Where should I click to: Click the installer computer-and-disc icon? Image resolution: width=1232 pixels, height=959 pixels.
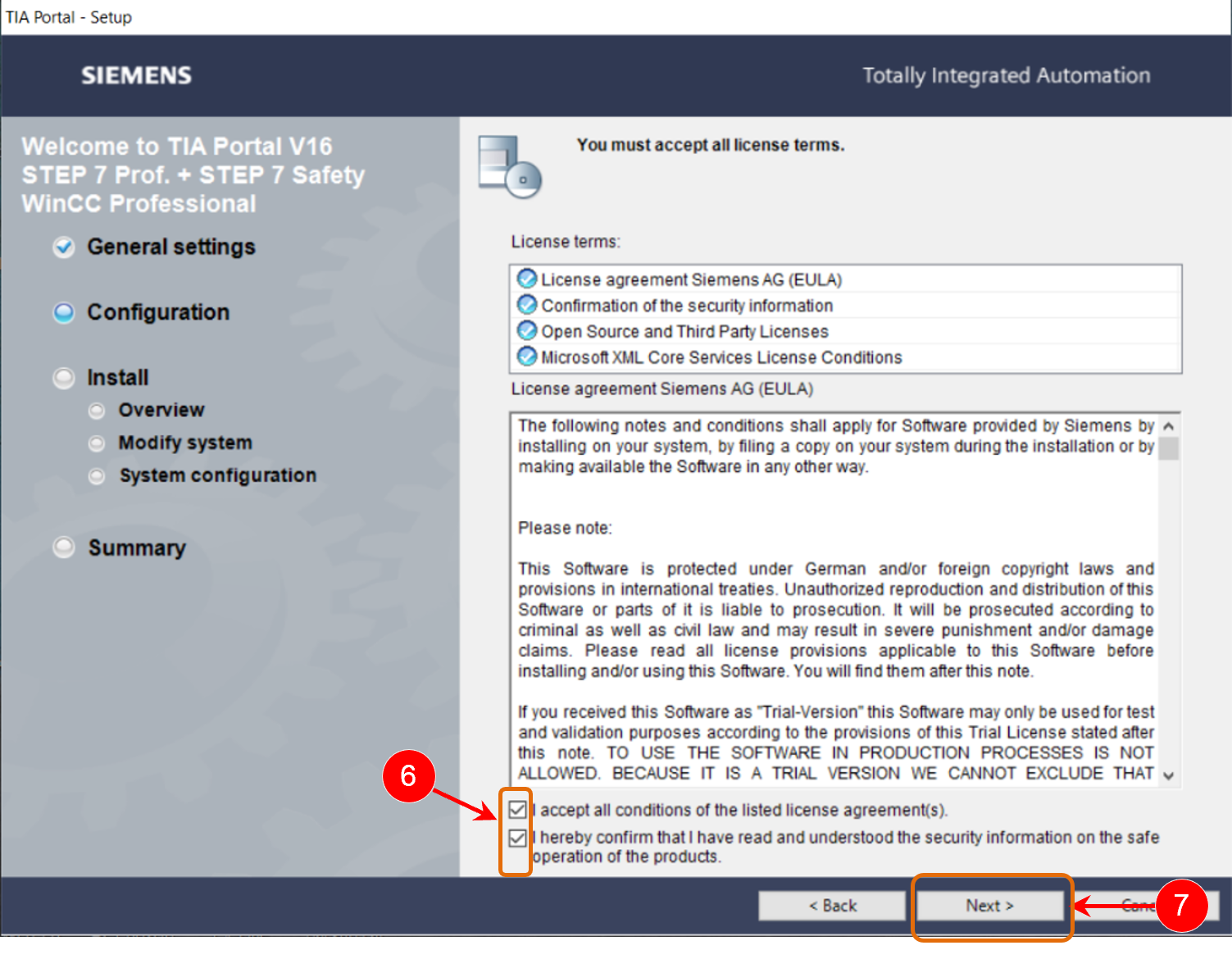click(x=510, y=166)
